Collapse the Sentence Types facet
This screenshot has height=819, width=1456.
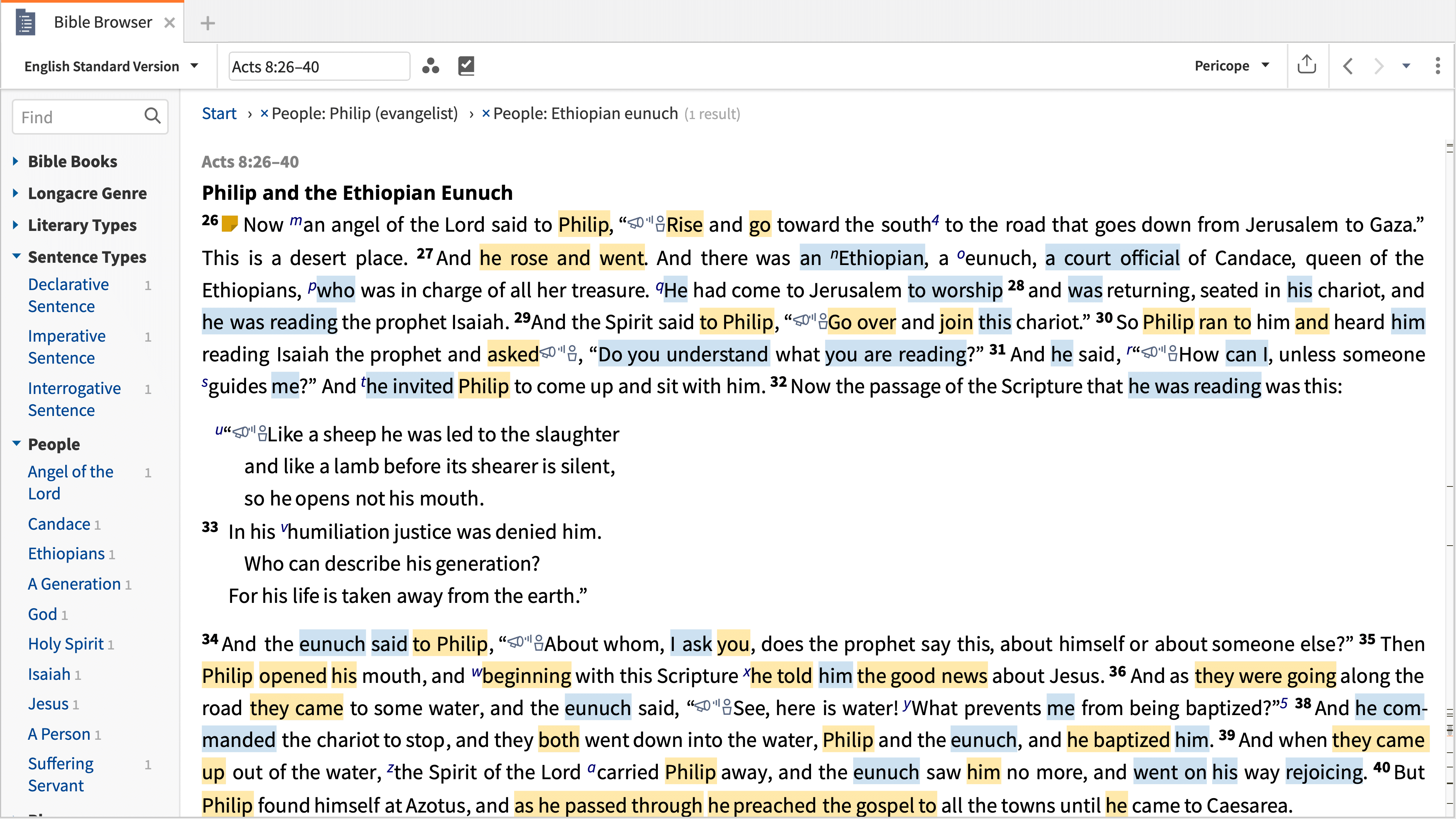tap(16, 257)
